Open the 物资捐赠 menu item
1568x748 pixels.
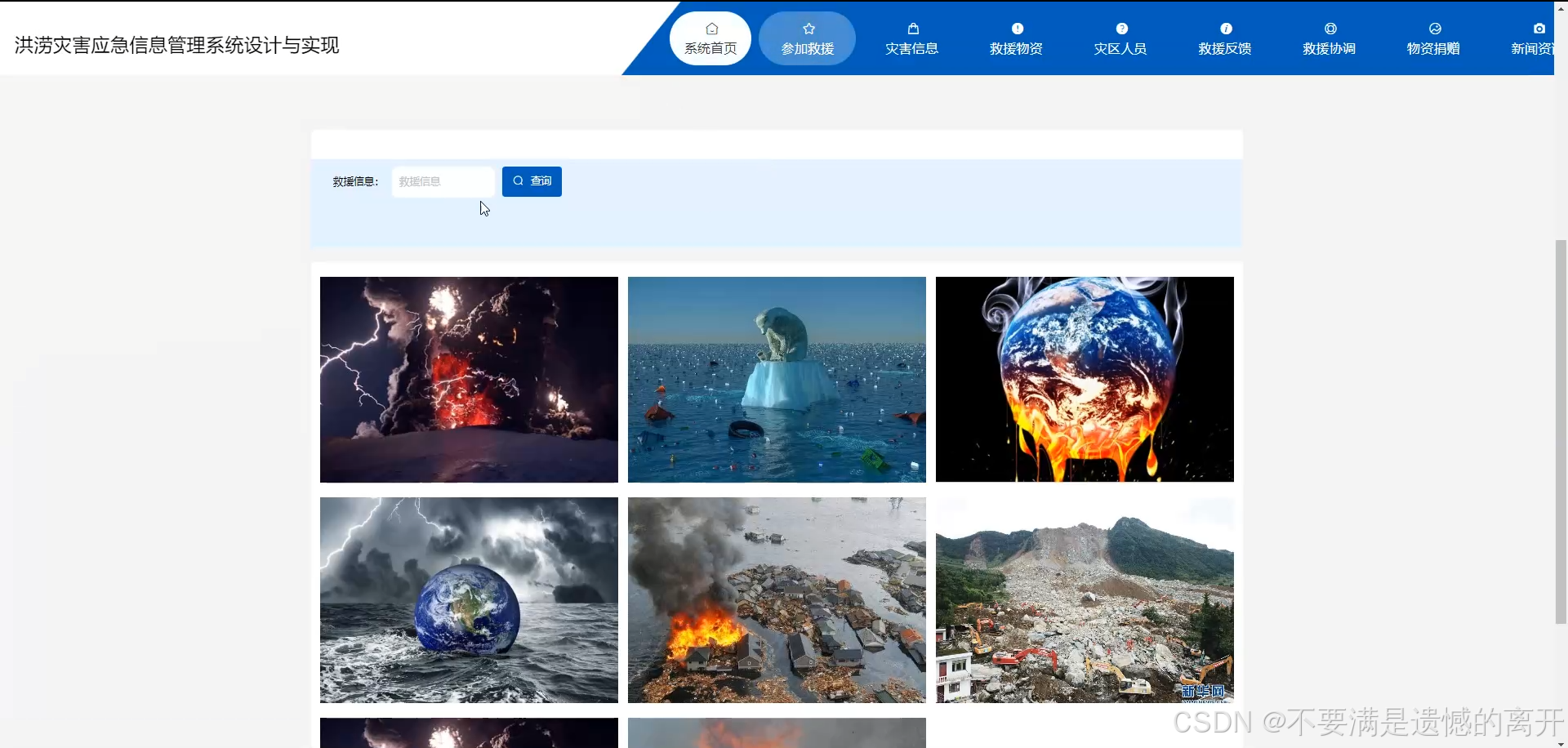point(1433,38)
